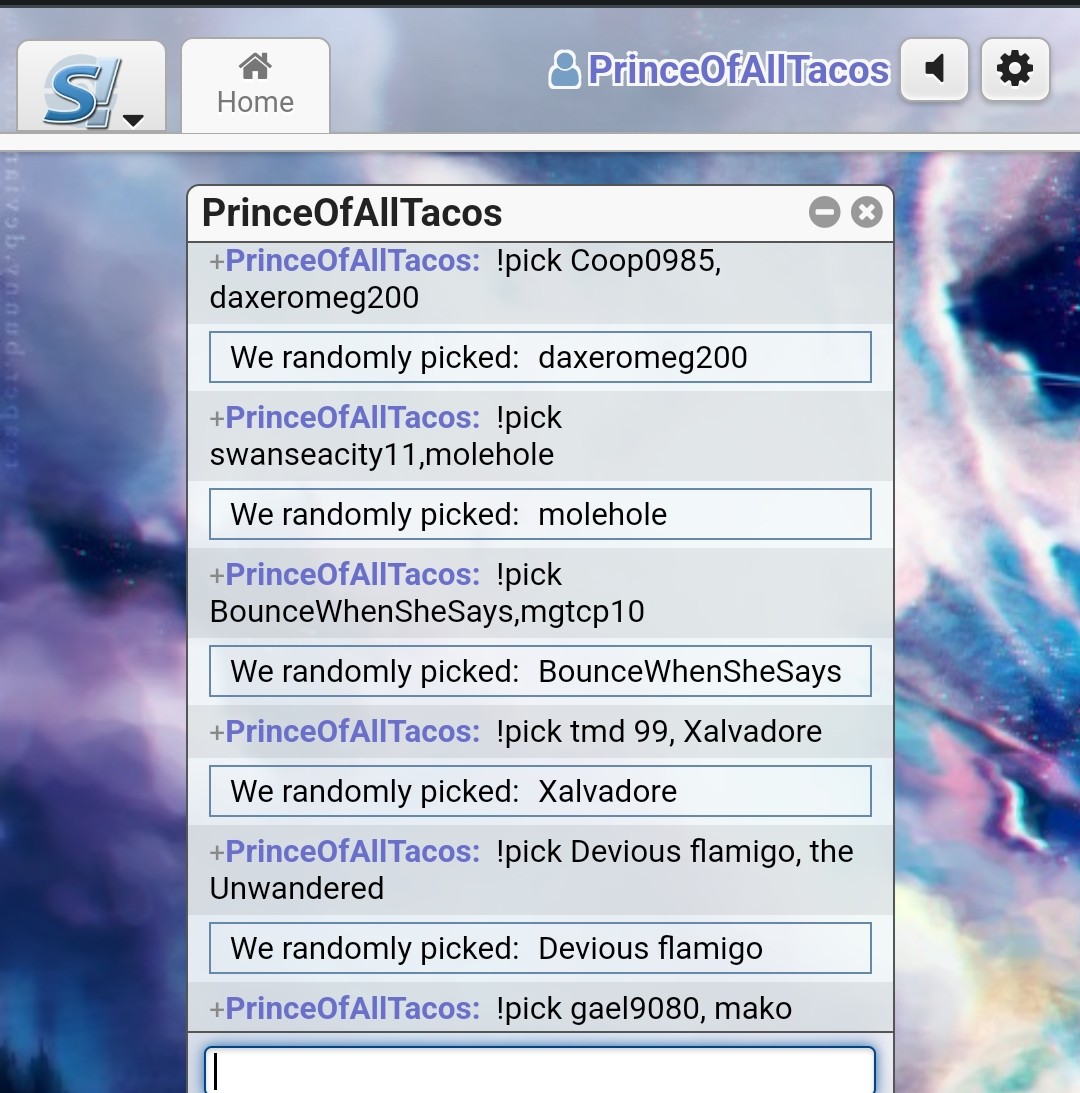Select the 'We randomly picked: Xalvadore' result box
This screenshot has height=1093, width=1080.
point(540,789)
